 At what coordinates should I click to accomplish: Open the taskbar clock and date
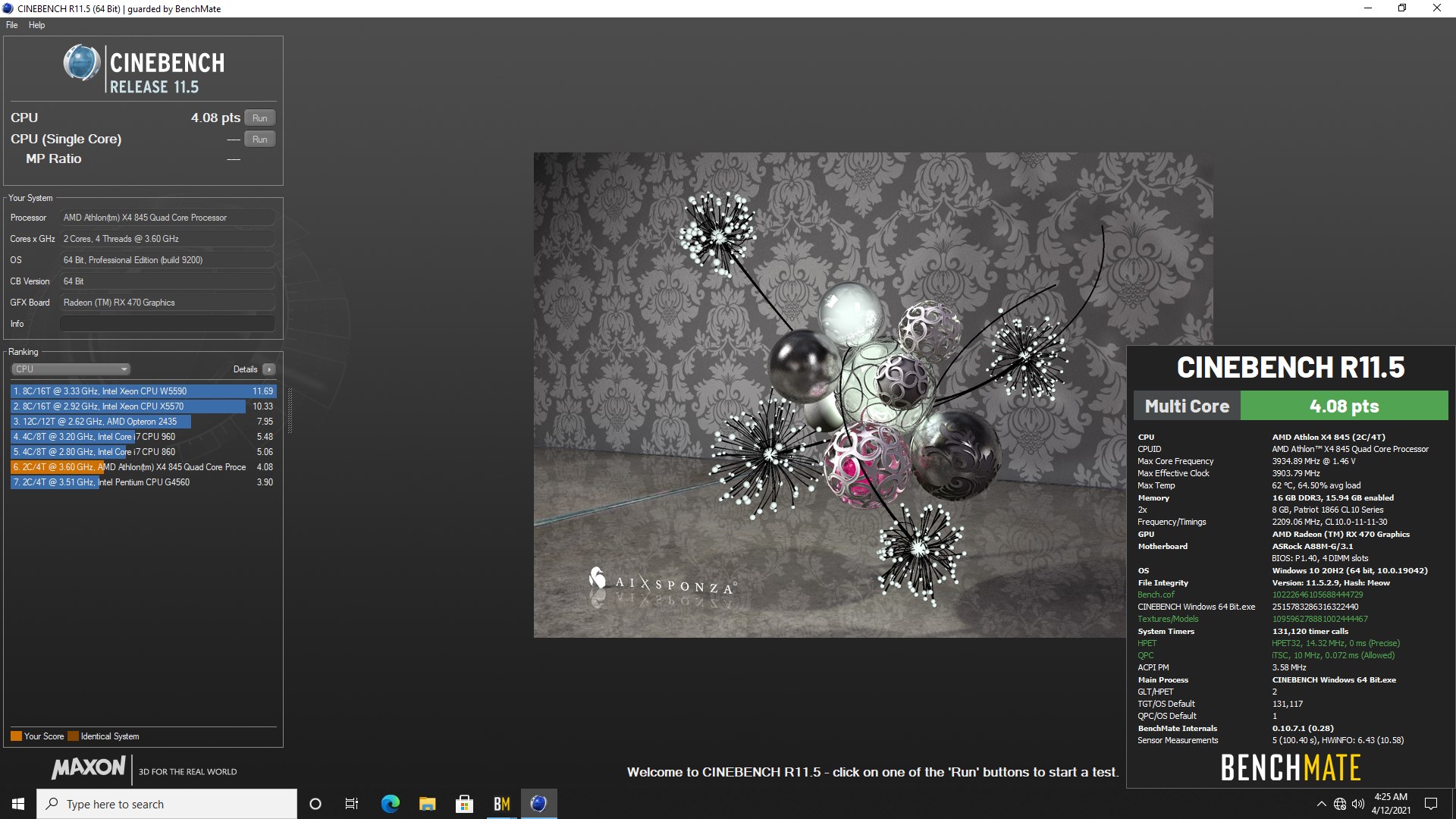click(x=1391, y=804)
